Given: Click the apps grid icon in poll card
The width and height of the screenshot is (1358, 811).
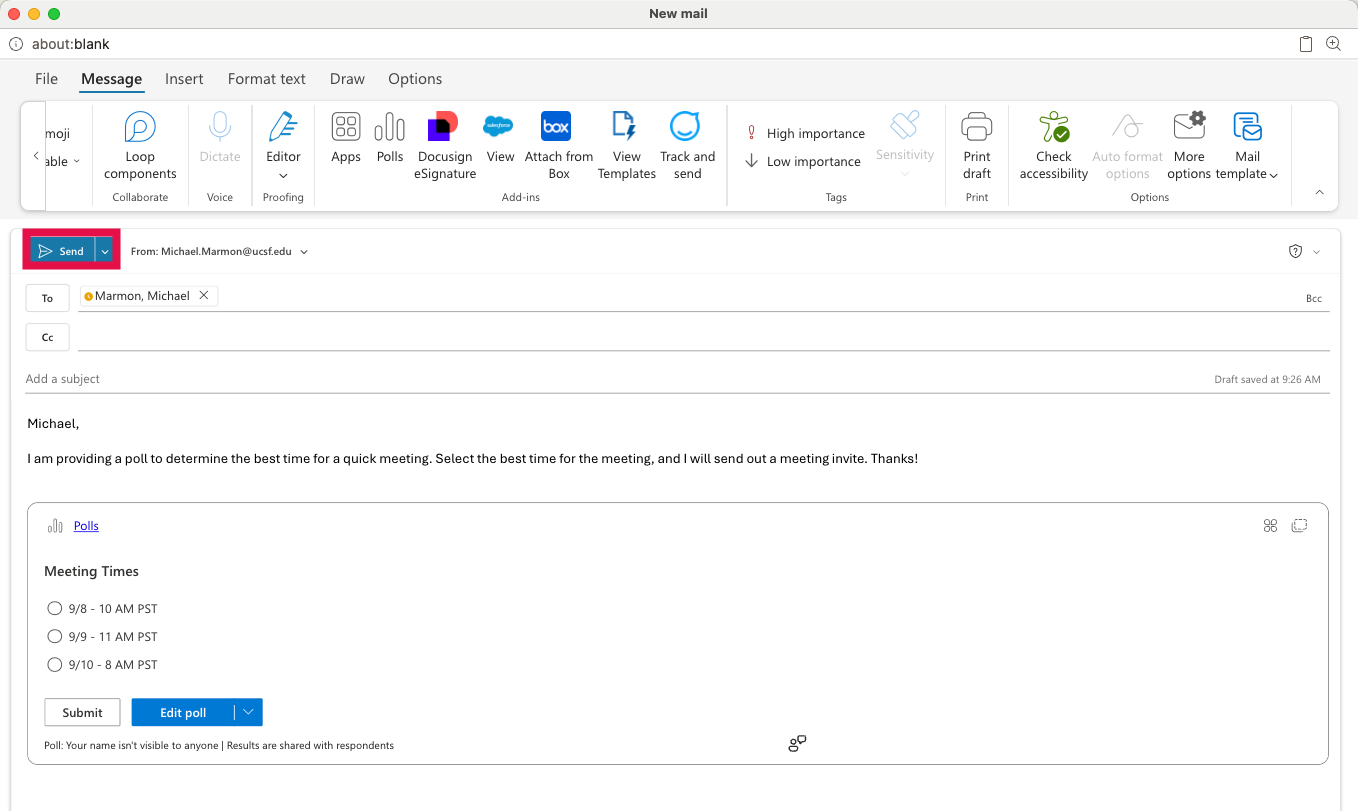Looking at the screenshot, I should coord(1271,526).
